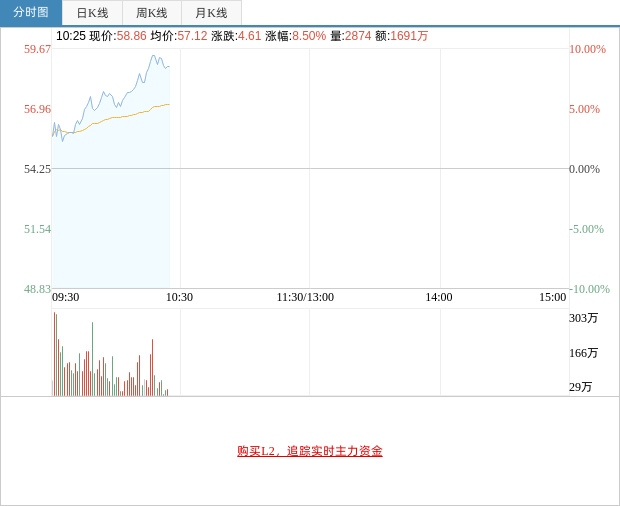Click the 15:00 closing time label

point(552,297)
